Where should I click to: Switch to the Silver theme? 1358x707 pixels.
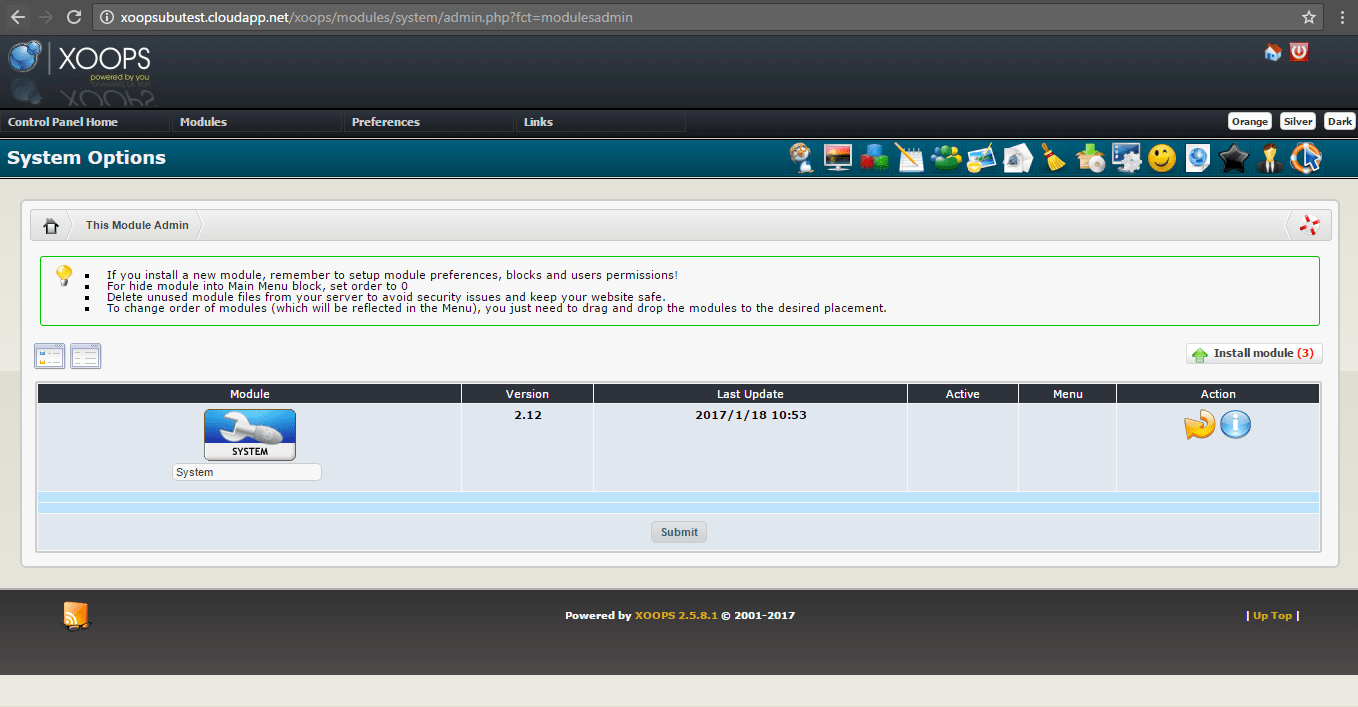point(1298,122)
